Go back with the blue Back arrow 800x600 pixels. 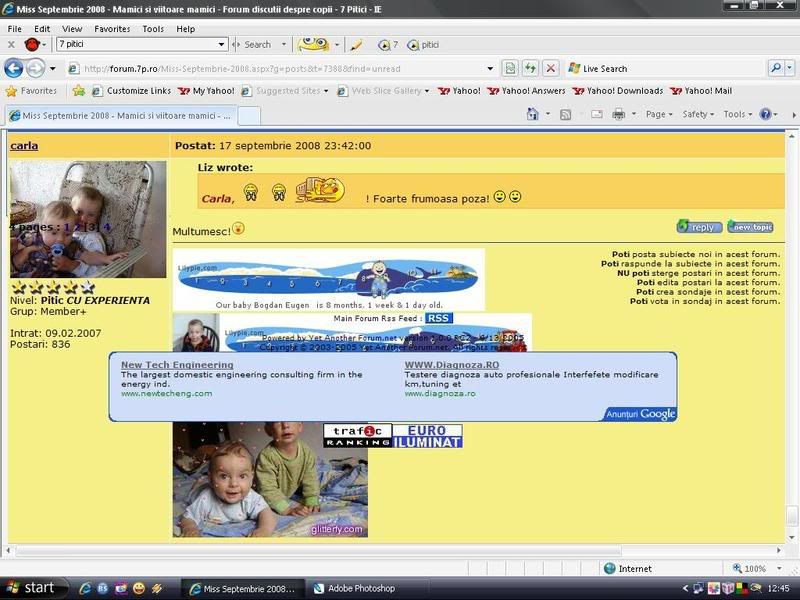coord(14,68)
